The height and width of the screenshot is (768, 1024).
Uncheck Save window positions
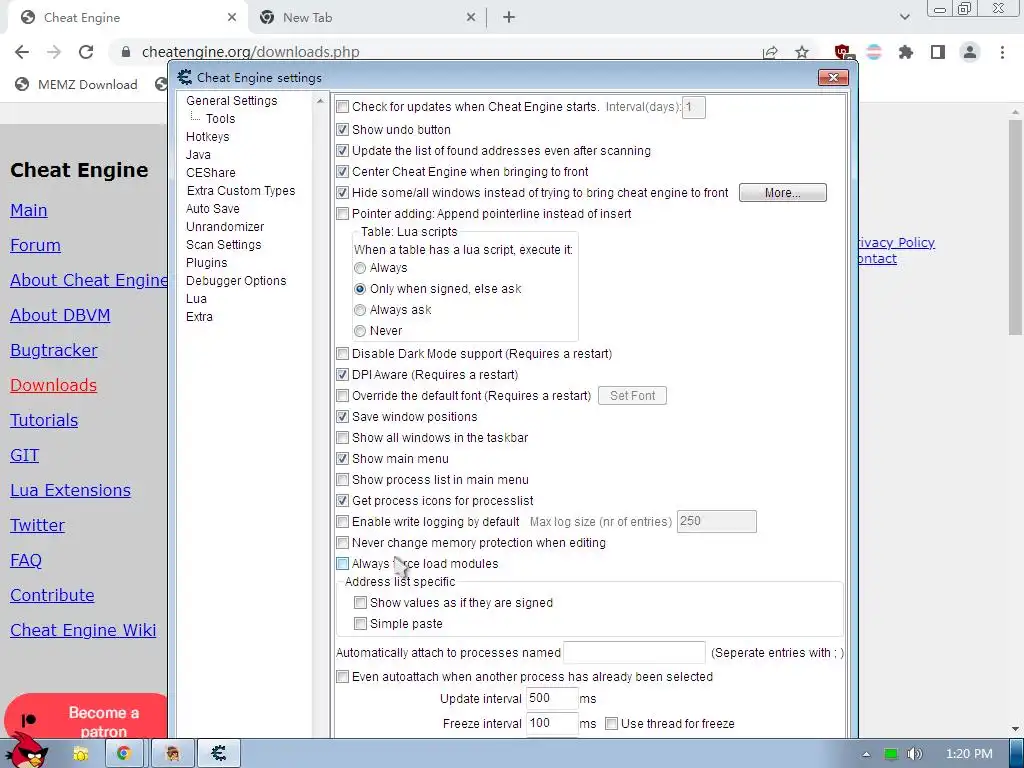[342, 417]
